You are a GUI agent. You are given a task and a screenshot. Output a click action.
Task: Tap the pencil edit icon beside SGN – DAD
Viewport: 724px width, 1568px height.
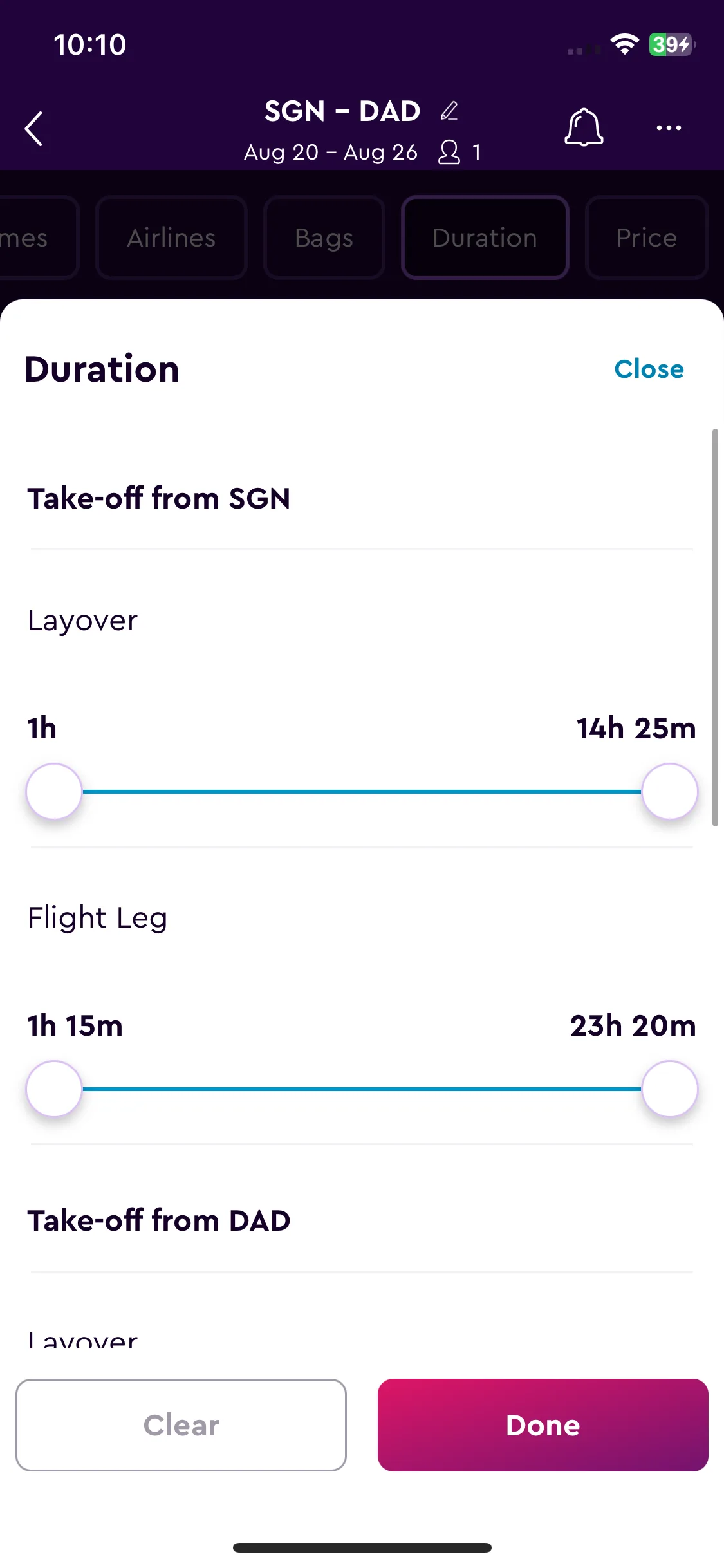[449, 111]
